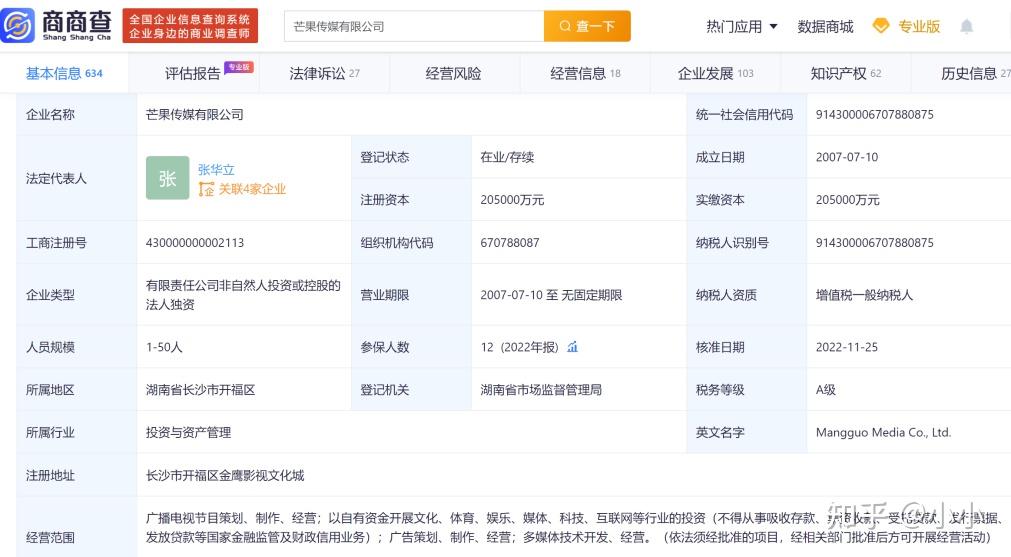Viewport: 1011px width, 557px height.
Task: Select English name Mangguo Media Co., Ltd.
Action: (x=883, y=433)
